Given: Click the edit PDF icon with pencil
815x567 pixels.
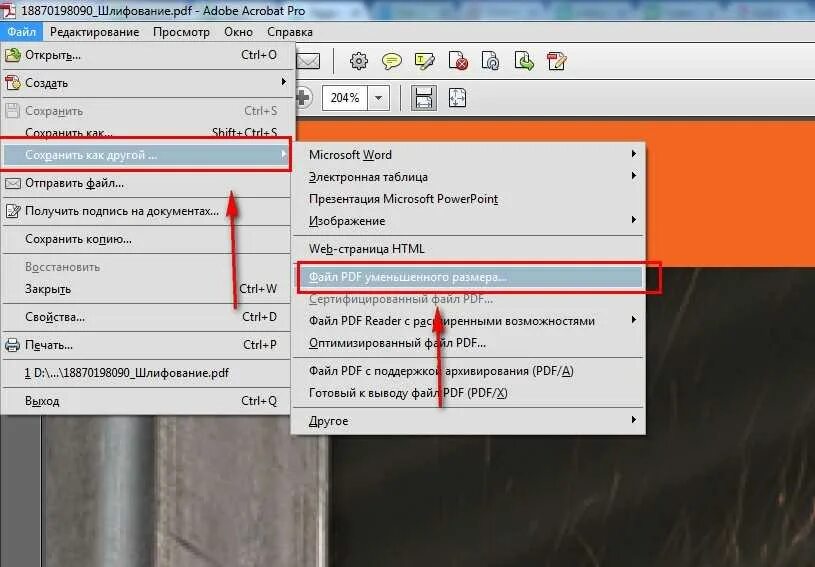Looking at the screenshot, I should coord(556,61).
